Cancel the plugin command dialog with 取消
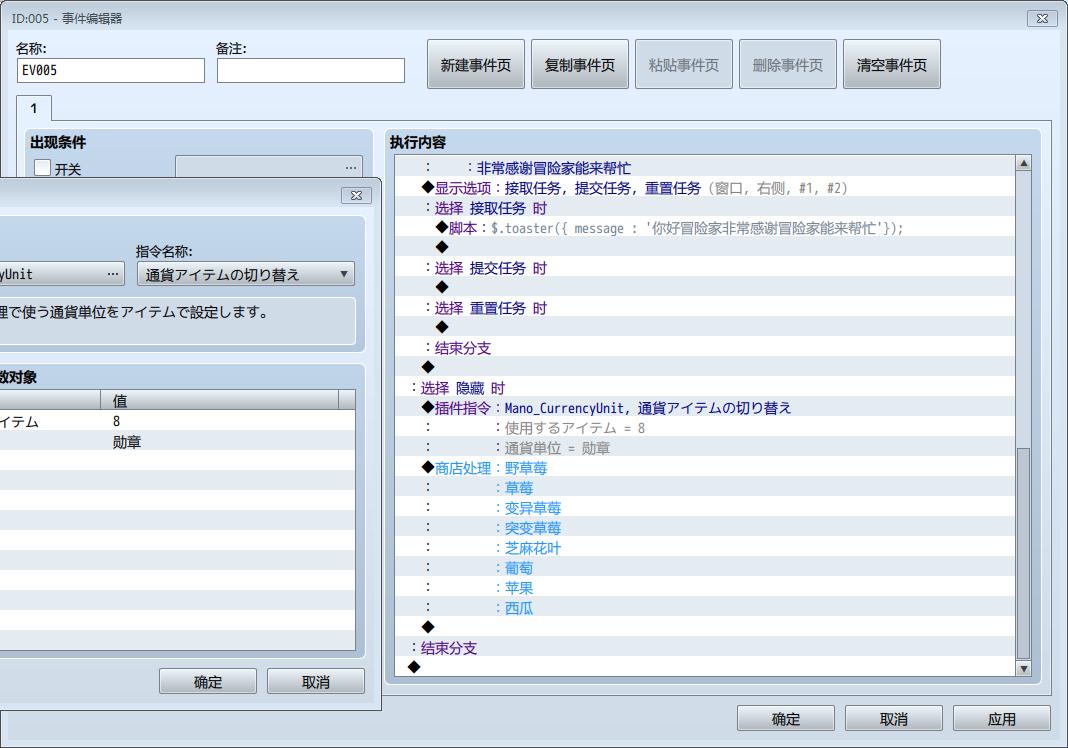The height and width of the screenshot is (748, 1068). 315,681
